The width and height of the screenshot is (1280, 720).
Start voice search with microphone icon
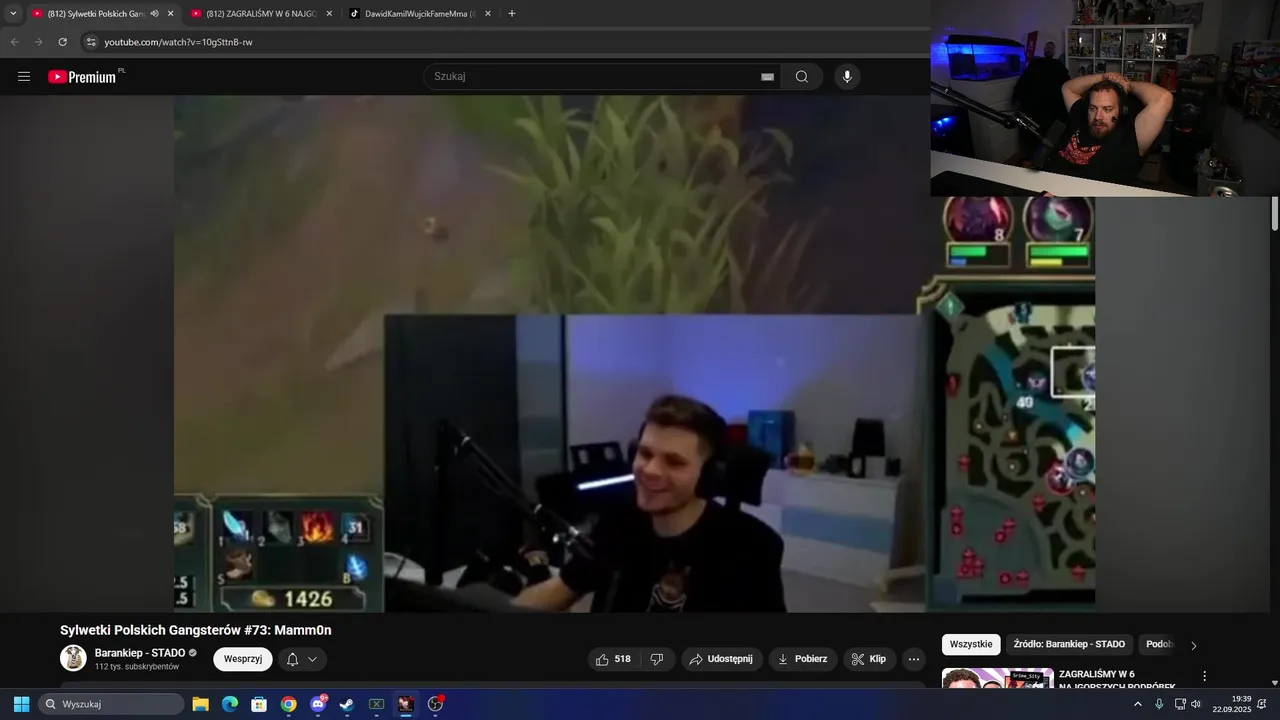point(847,77)
